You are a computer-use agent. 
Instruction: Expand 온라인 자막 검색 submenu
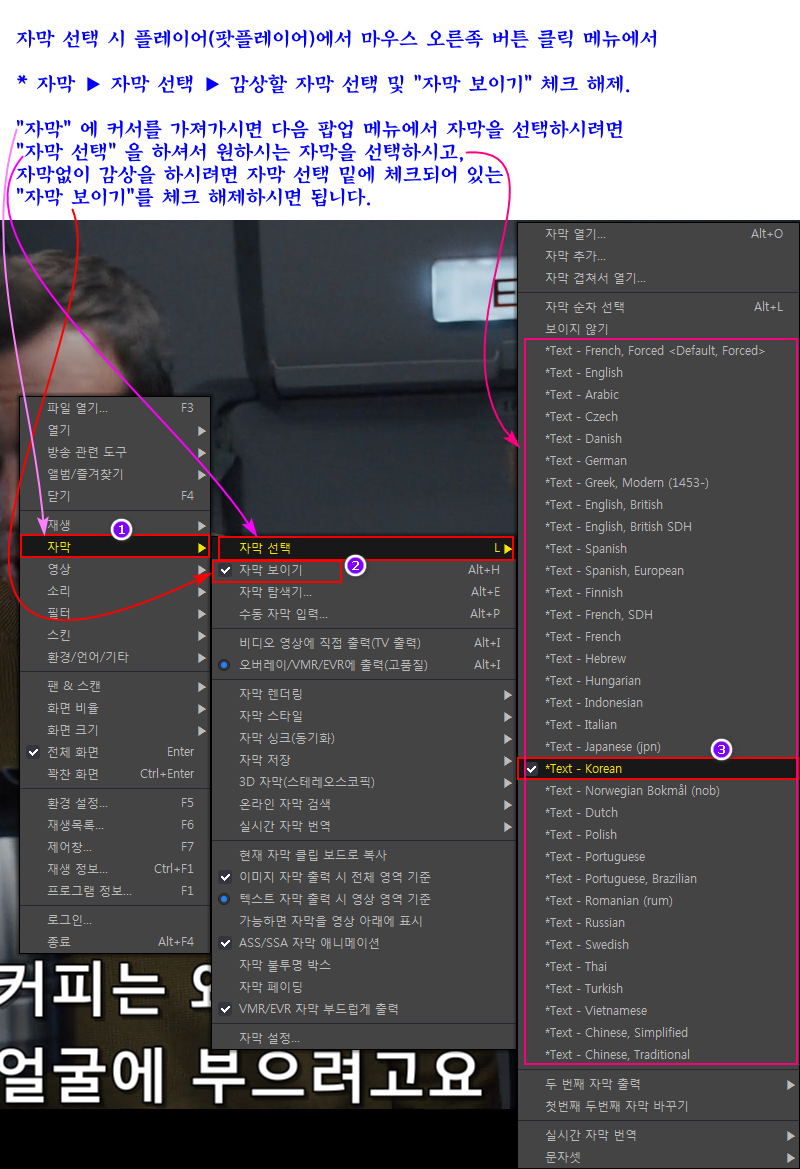[x=364, y=804]
